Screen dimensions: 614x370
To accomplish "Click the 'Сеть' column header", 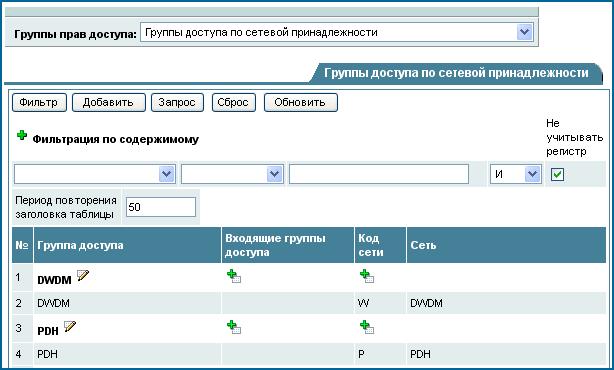I will pyautogui.click(x=506, y=245).
